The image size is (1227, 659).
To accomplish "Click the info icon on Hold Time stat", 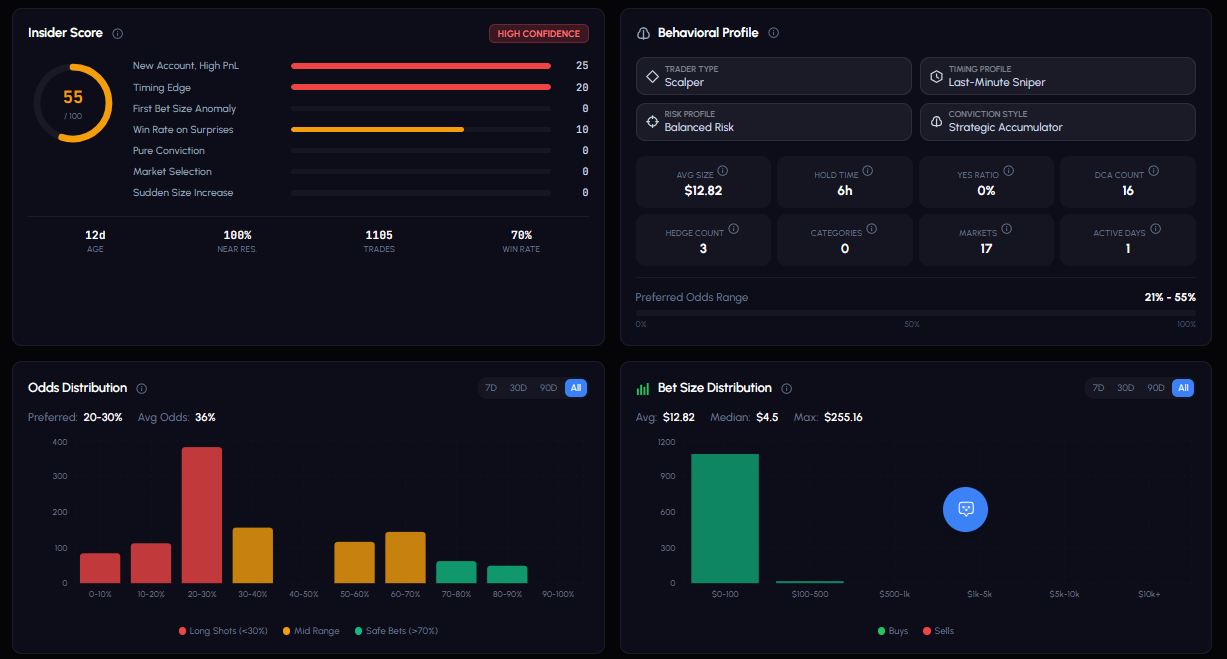I will pos(867,171).
